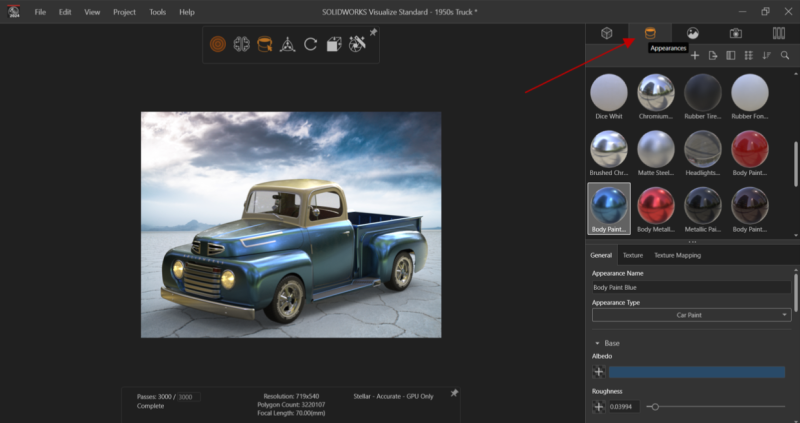Click the circular-arrow icon in main toolbar
The height and width of the screenshot is (423, 800).
(x=310, y=44)
